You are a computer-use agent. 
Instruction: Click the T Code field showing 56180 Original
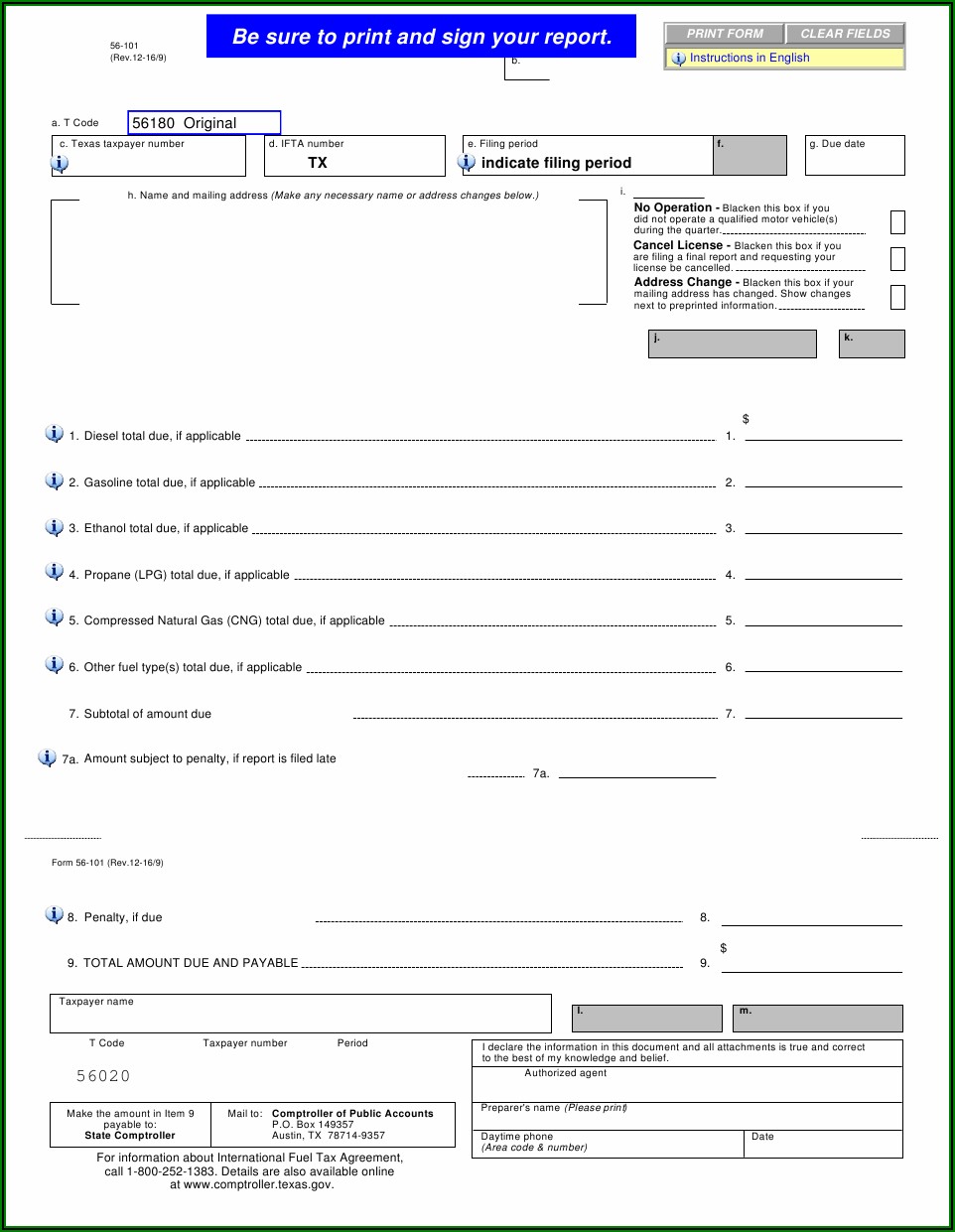click(x=205, y=123)
